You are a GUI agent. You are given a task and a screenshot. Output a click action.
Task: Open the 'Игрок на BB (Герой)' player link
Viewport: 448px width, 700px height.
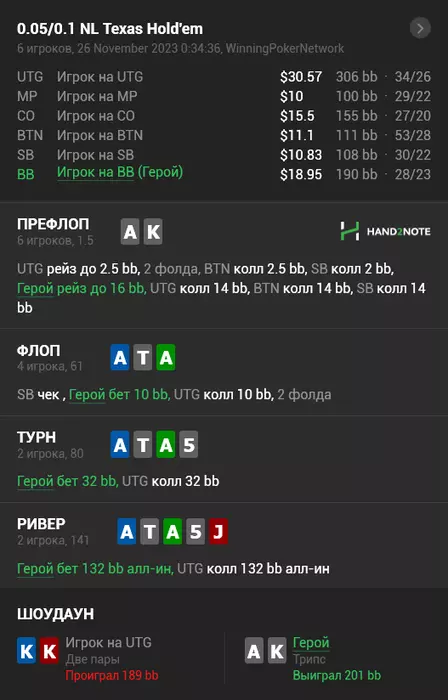(120, 172)
